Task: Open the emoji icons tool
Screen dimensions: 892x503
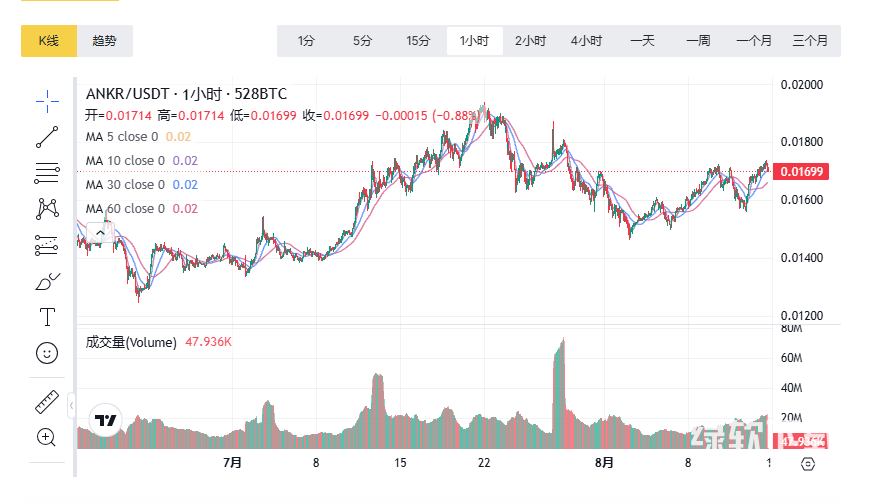Action: (47, 353)
